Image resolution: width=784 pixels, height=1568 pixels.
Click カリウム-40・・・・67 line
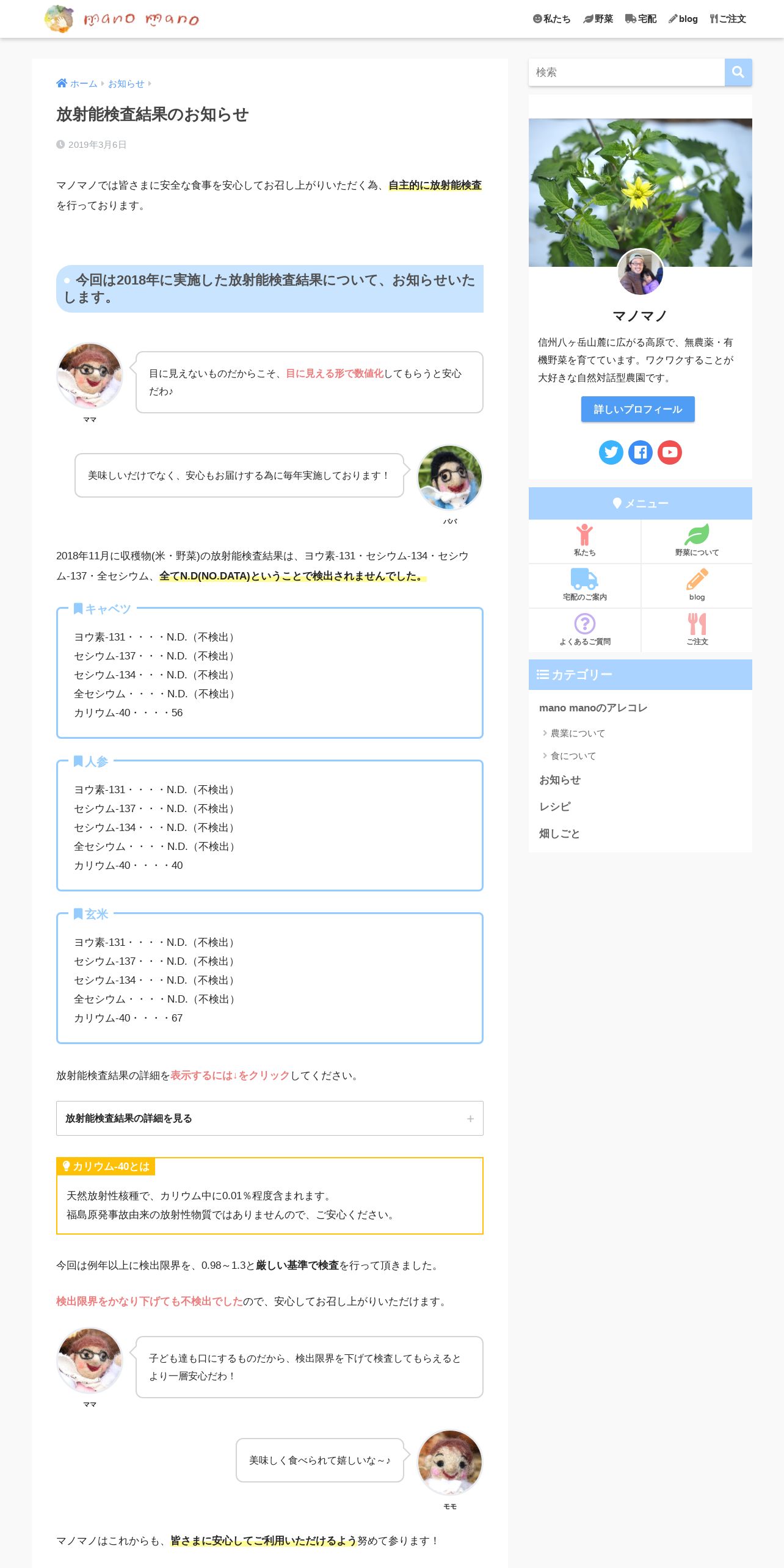[128, 1018]
